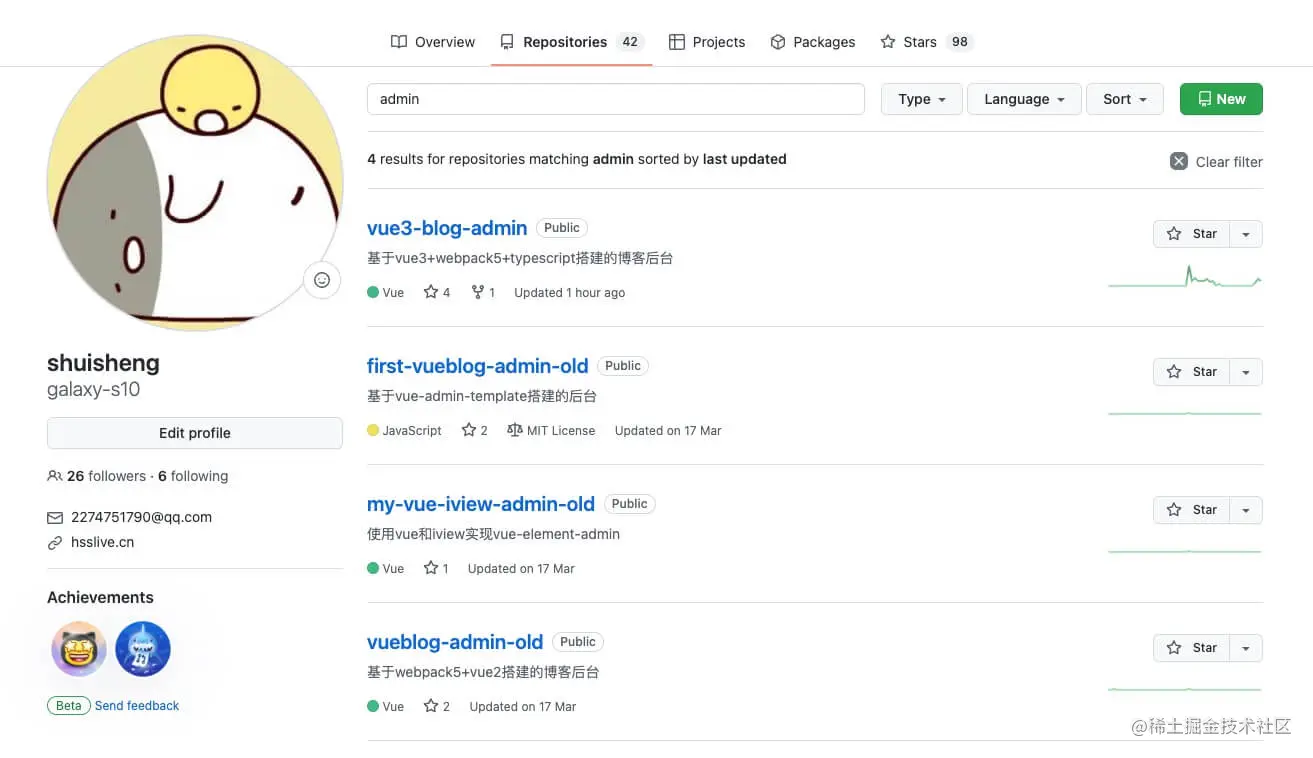
Task: Star the vueblog-admin-old repository
Action: pyautogui.click(x=1191, y=648)
